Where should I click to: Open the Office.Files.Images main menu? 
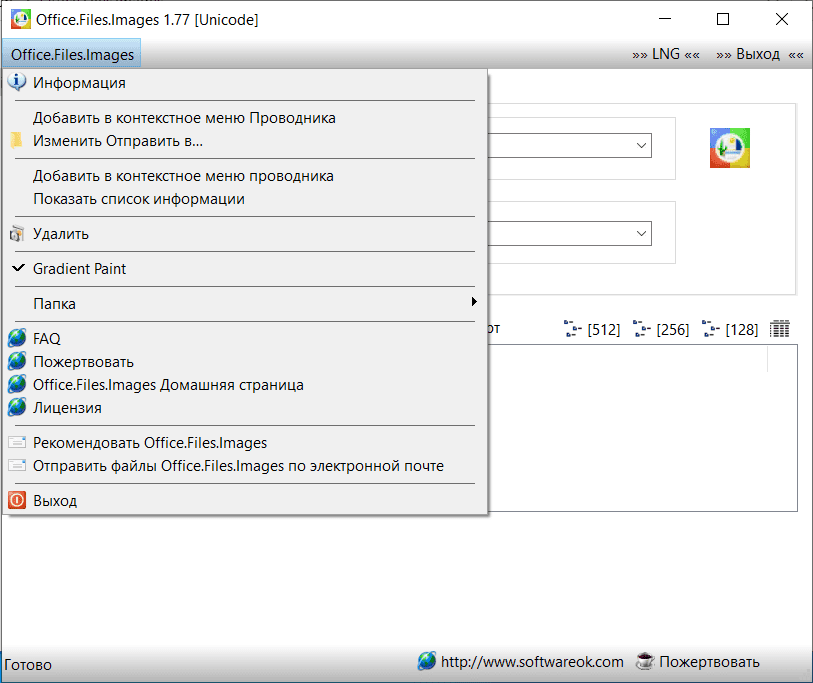coord(72,54)
